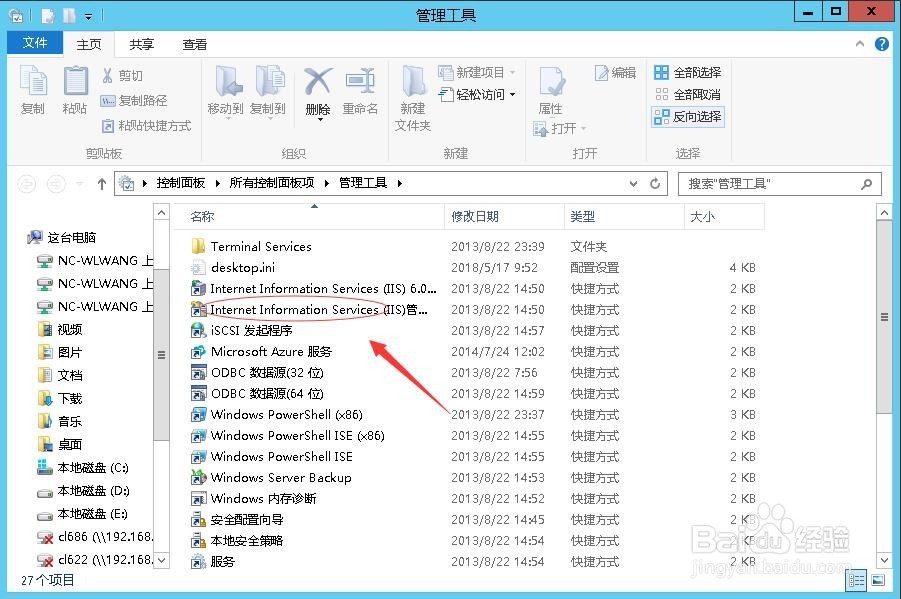Image resolution: width=901 pixels, height=599 pixels.
Task: Click the Cut (剪切) scissors icon
Action: [x=107, y=75]
